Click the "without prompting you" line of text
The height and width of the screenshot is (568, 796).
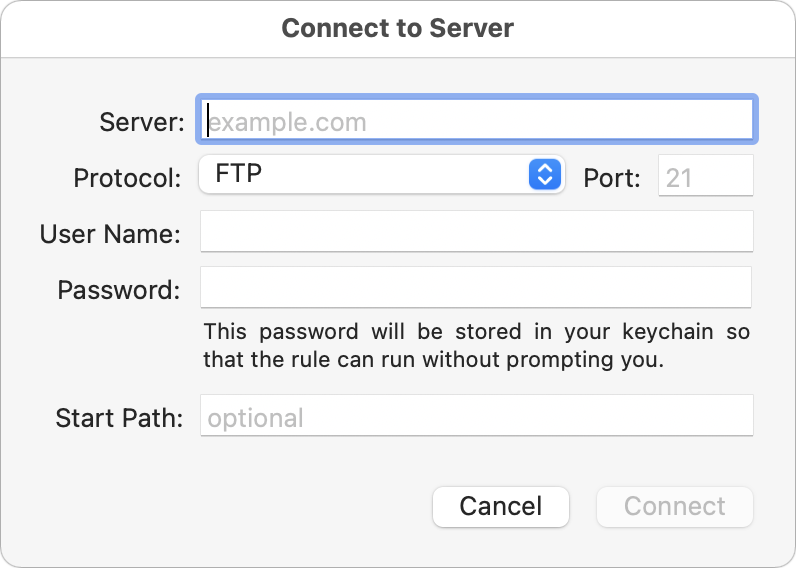[543, 360]
